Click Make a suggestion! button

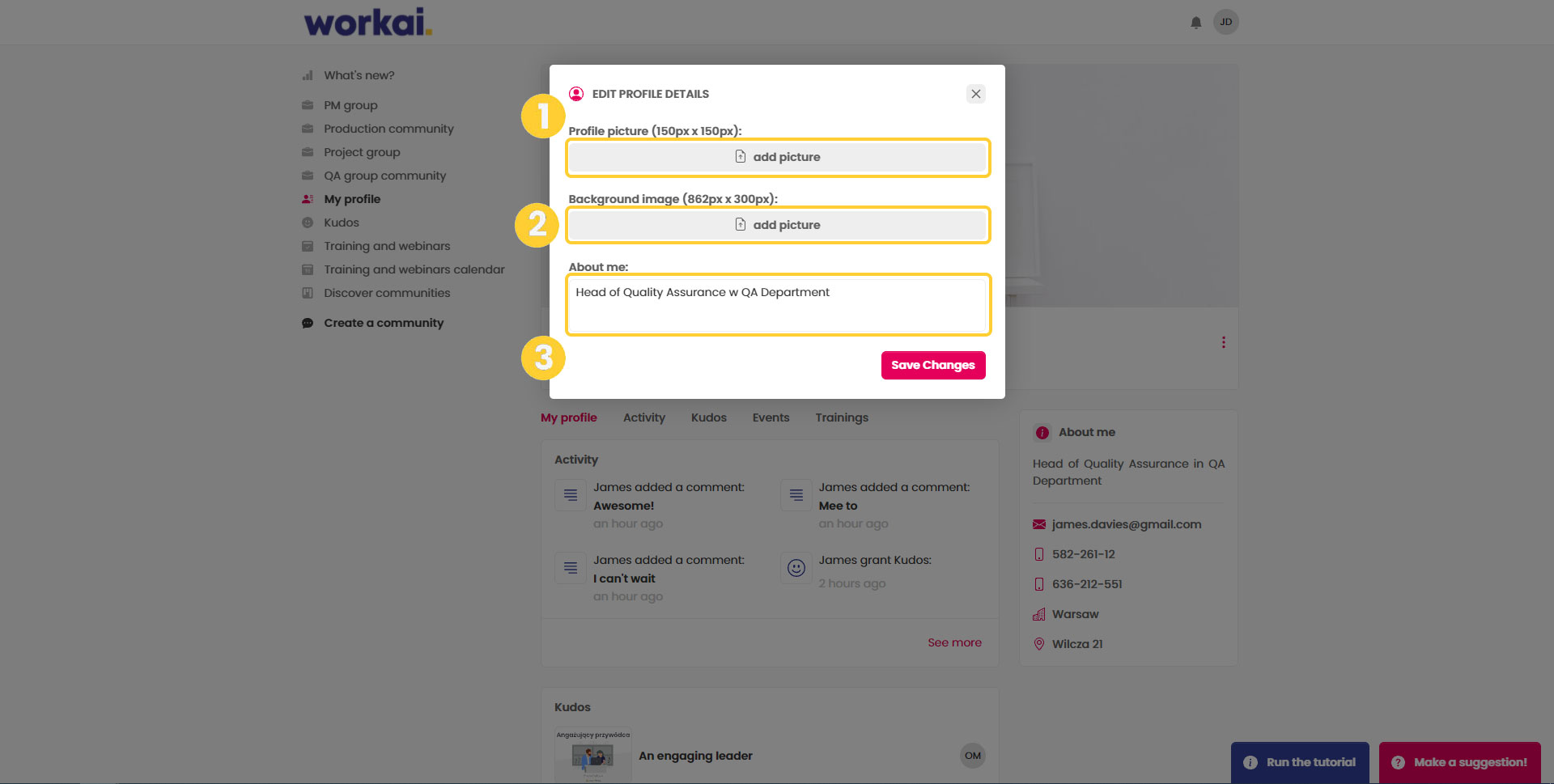pos(1459,762)
